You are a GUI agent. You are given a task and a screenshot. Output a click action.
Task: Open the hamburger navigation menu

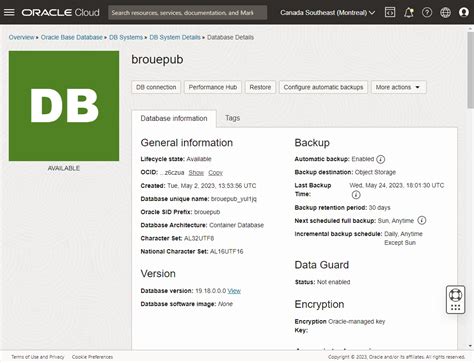click(x=9, y=12)
